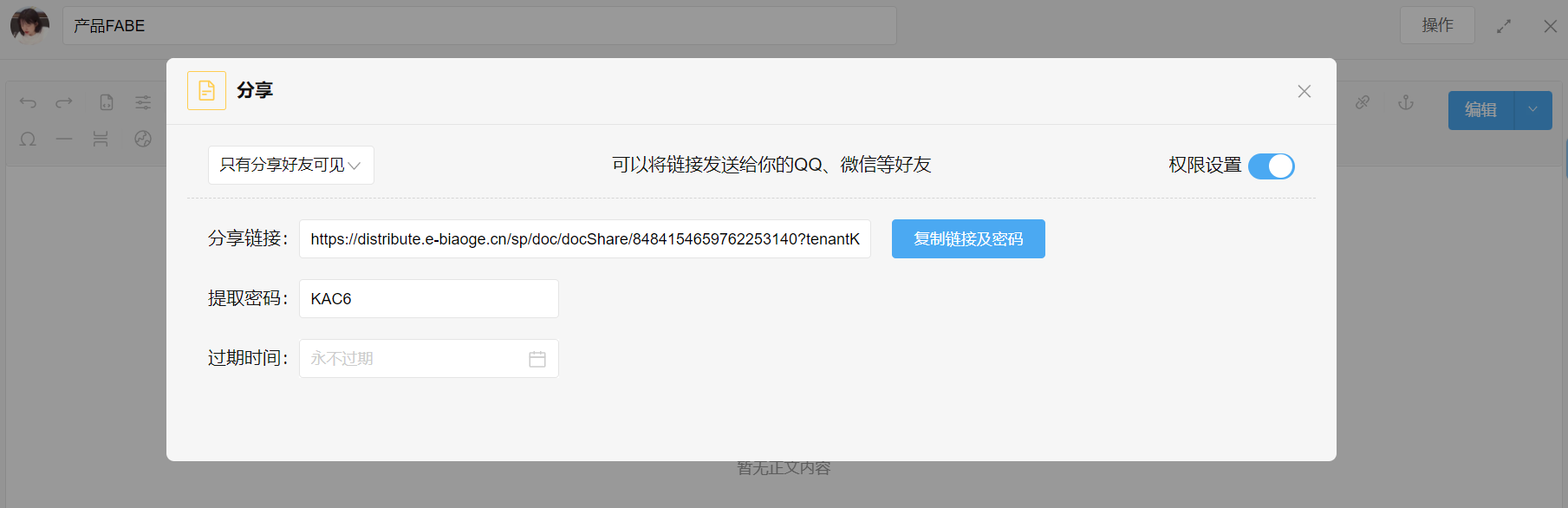This screenshot has height=508, width=1568.
Task: Click the blue 编辑 button
Action: (x=1480, y=110)
